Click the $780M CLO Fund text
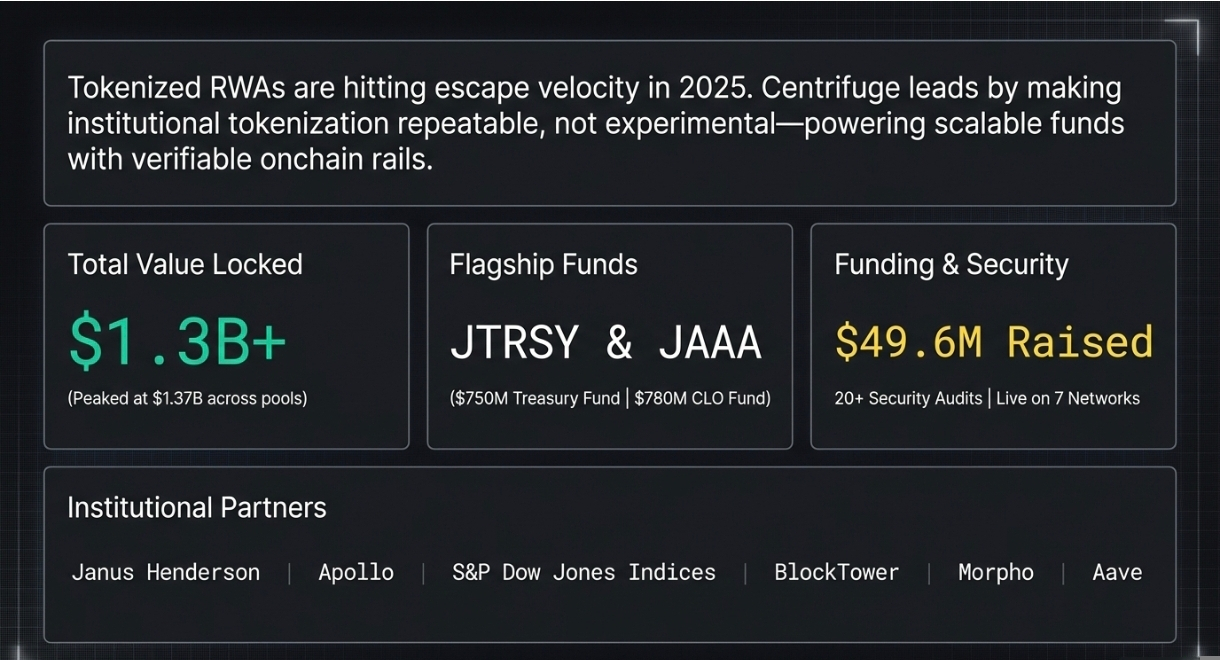 (702, 398)
